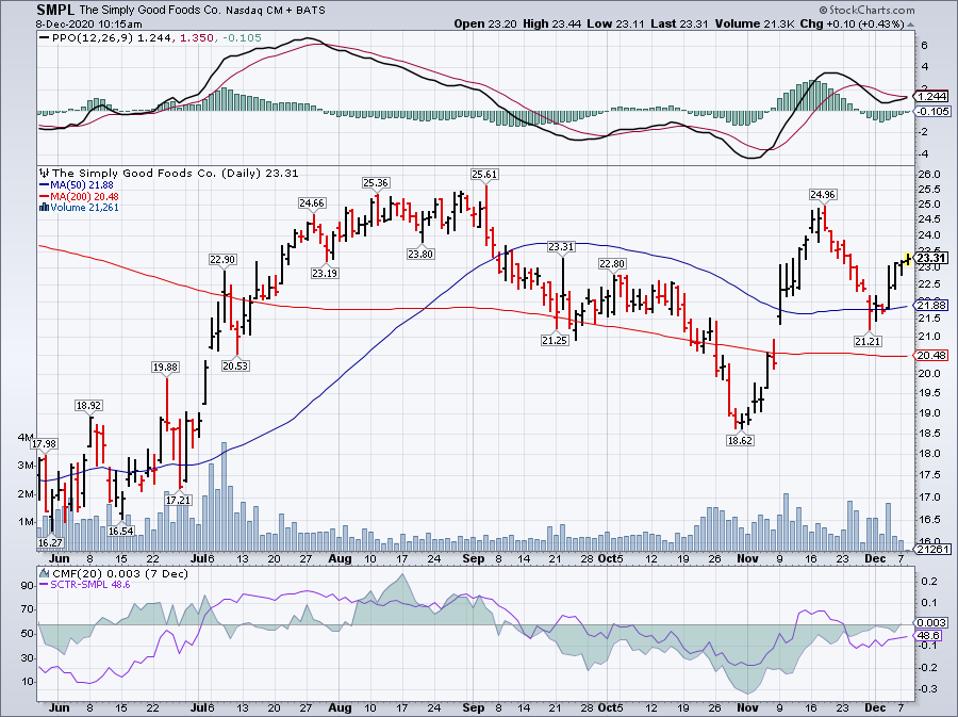Click the StockCharts.com copyright label
958x717 pixels.
[x=867, y=9]
